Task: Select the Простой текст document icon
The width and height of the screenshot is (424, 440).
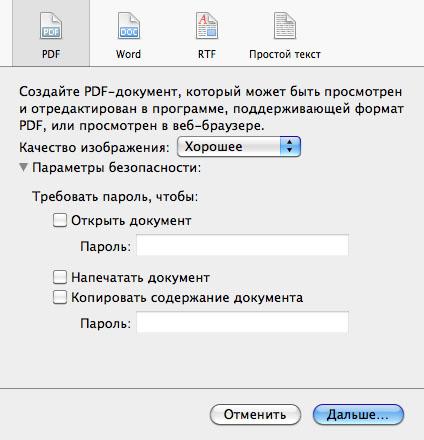Action: pos(285,26)
